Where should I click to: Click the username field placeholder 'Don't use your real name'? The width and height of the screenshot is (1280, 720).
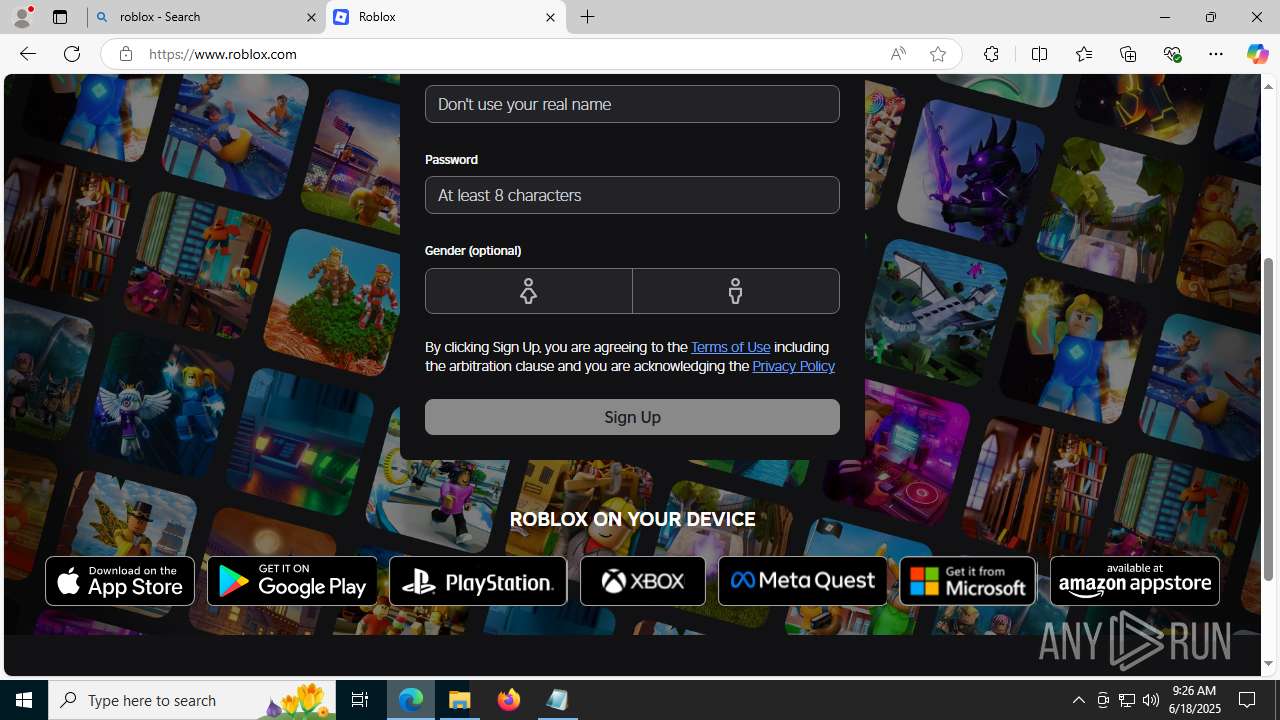click(x=632, y=104)
